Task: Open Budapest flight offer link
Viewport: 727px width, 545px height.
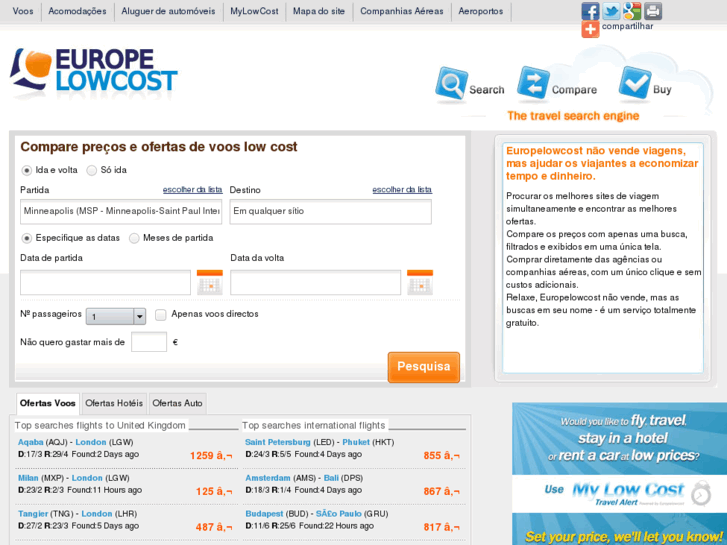Action: click(264, 513)
